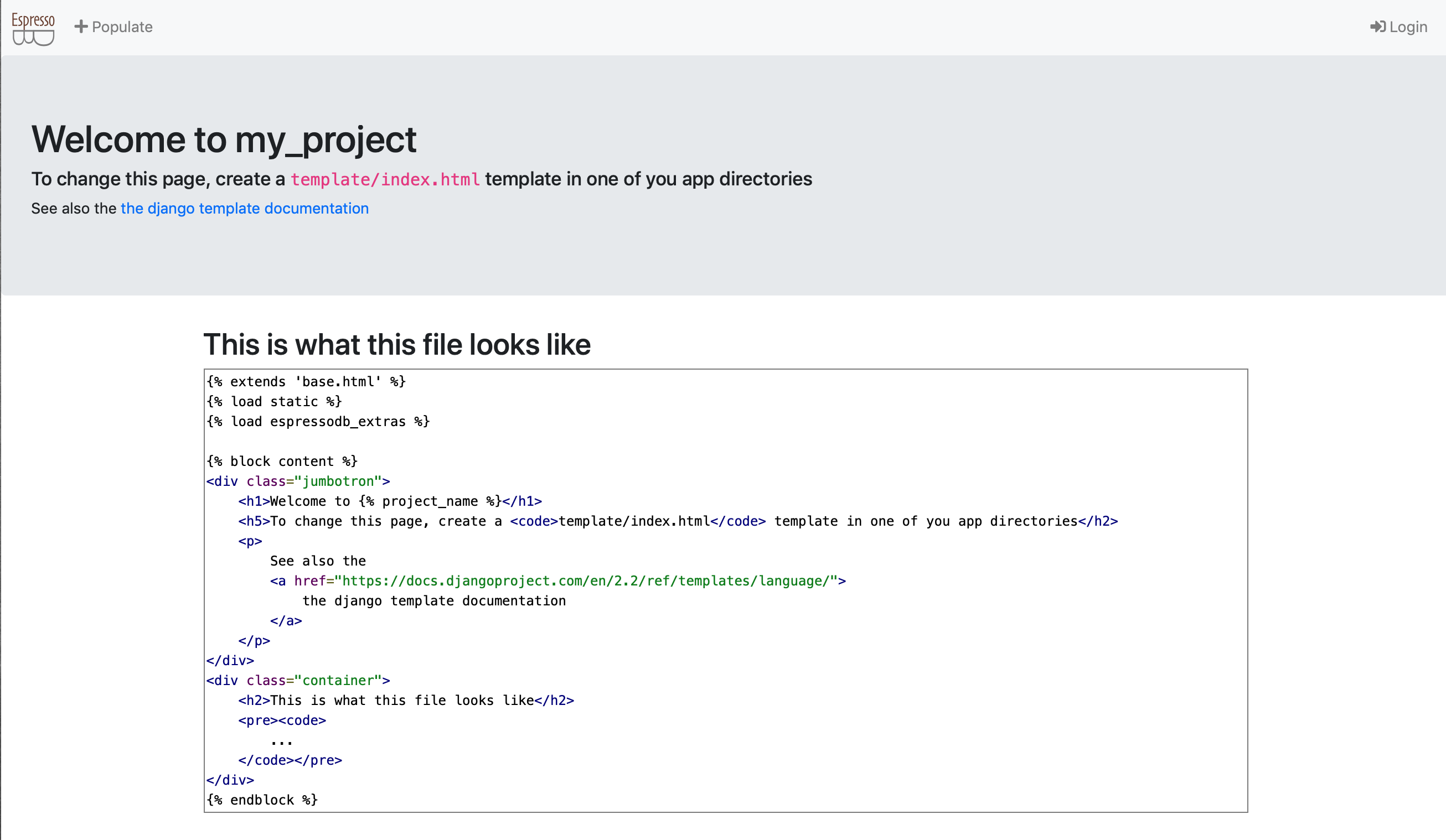Viewport: 1446px width, 840px height.
Task: Click the sign-in arrow icon
Action: (x=1378, y=27)
